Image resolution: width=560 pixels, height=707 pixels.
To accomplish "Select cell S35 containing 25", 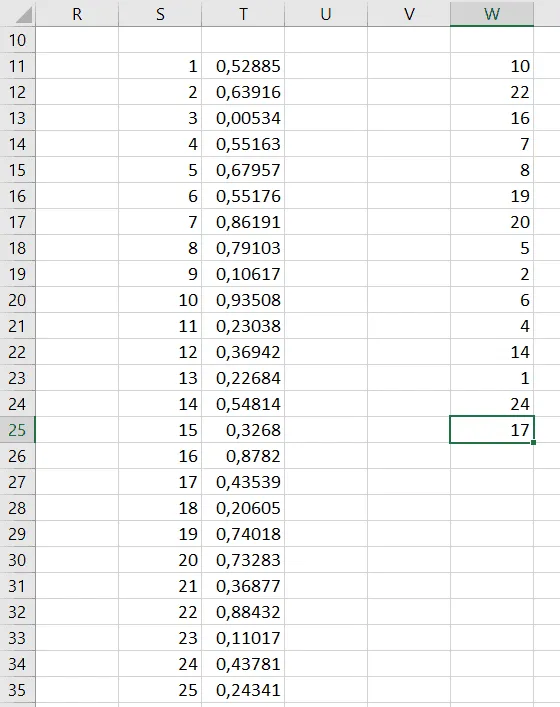I will [x=160, y=690].
